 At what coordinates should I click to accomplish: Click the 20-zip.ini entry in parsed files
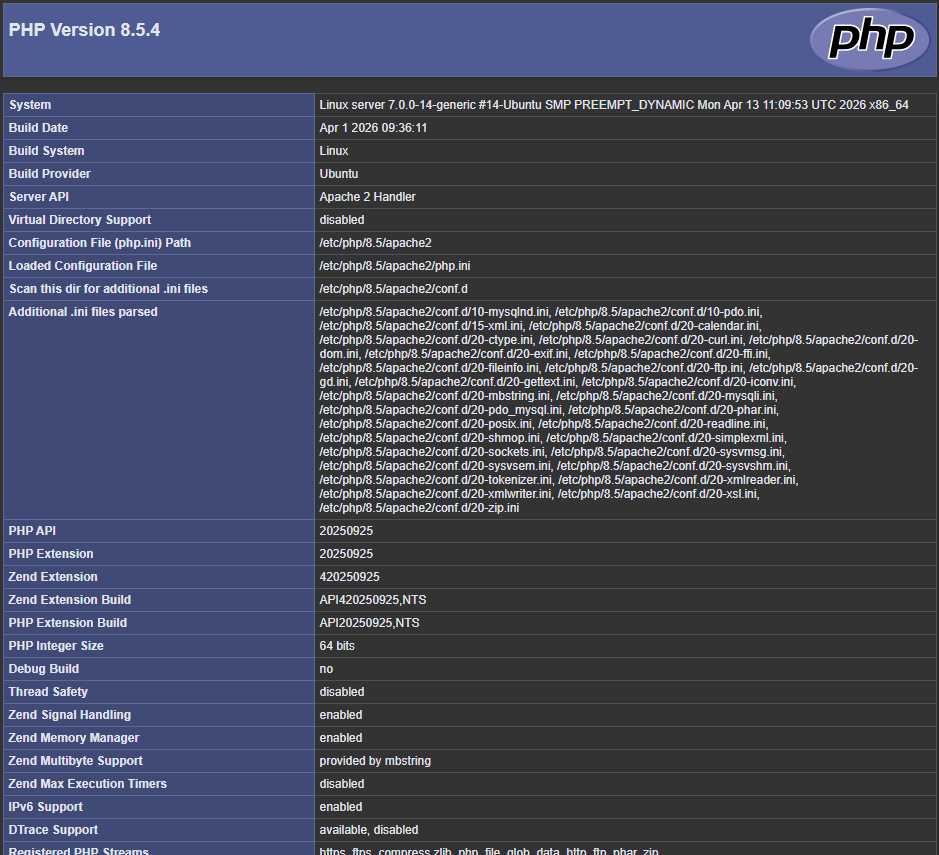[419, 508]
